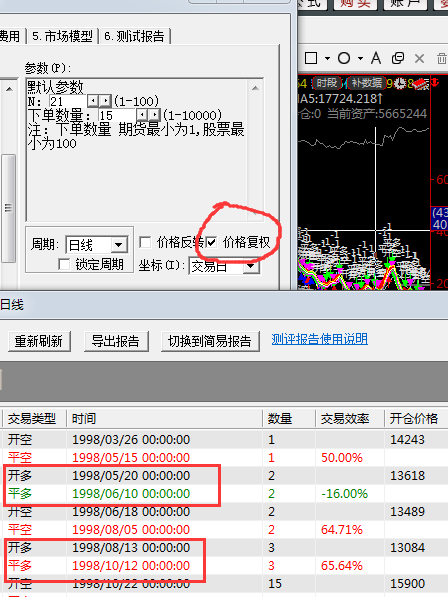Click the left panel scrollbar thumb
Screen dimensions: 448x597
click(8, 208)
